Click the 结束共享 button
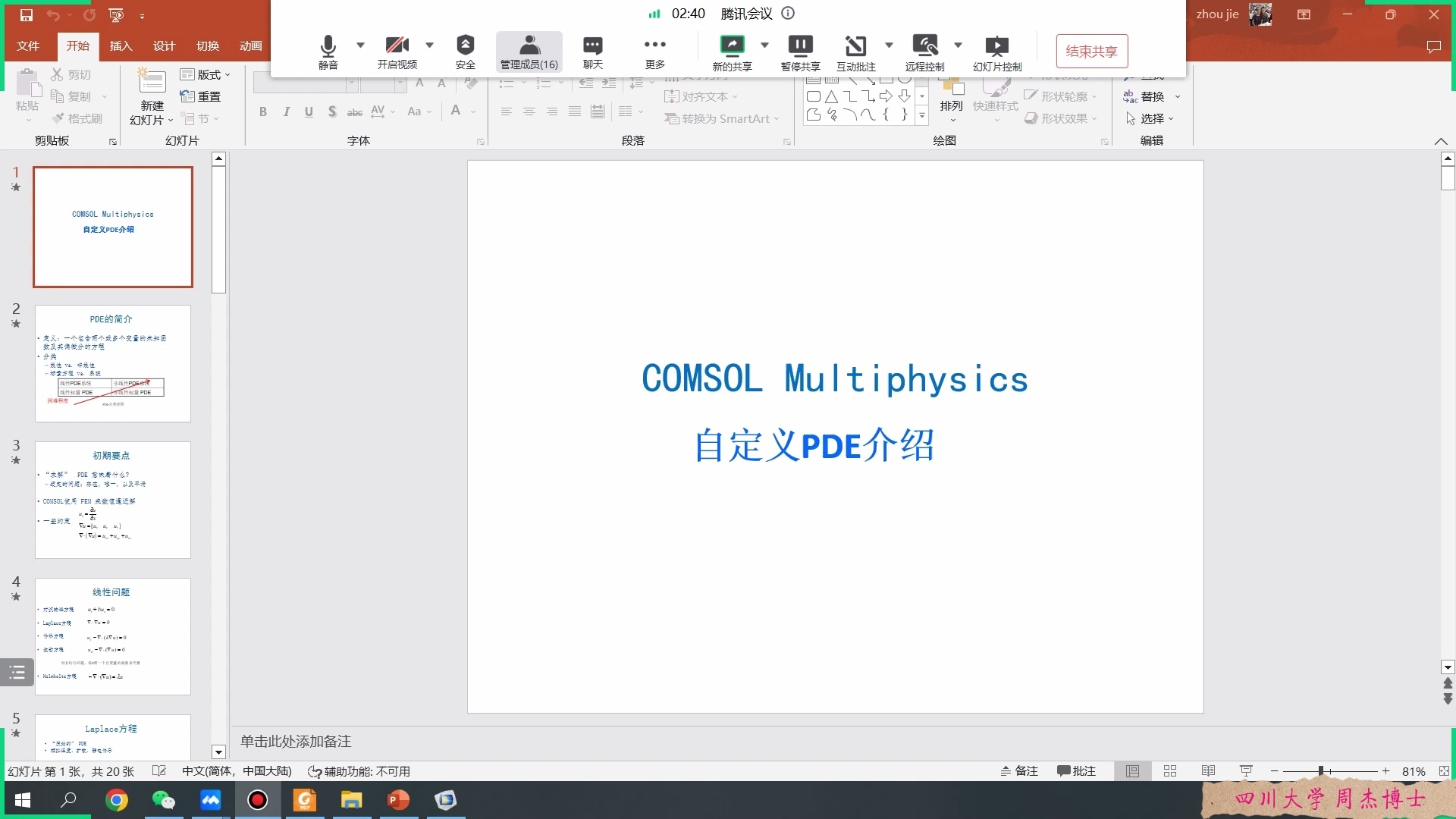 pyautogui.click(x=1091, y=51)
